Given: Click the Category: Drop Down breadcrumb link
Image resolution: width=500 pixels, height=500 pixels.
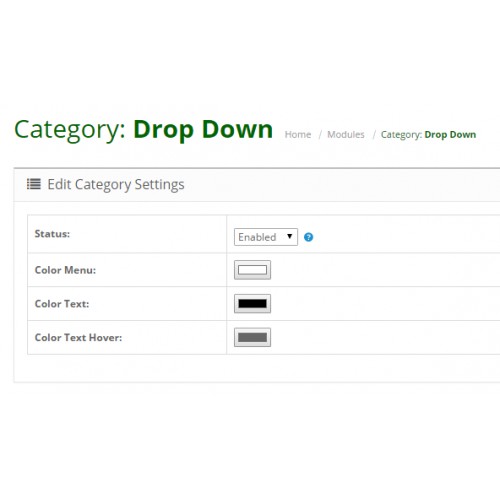Looking at the screenshot, I should click(428, 135).
